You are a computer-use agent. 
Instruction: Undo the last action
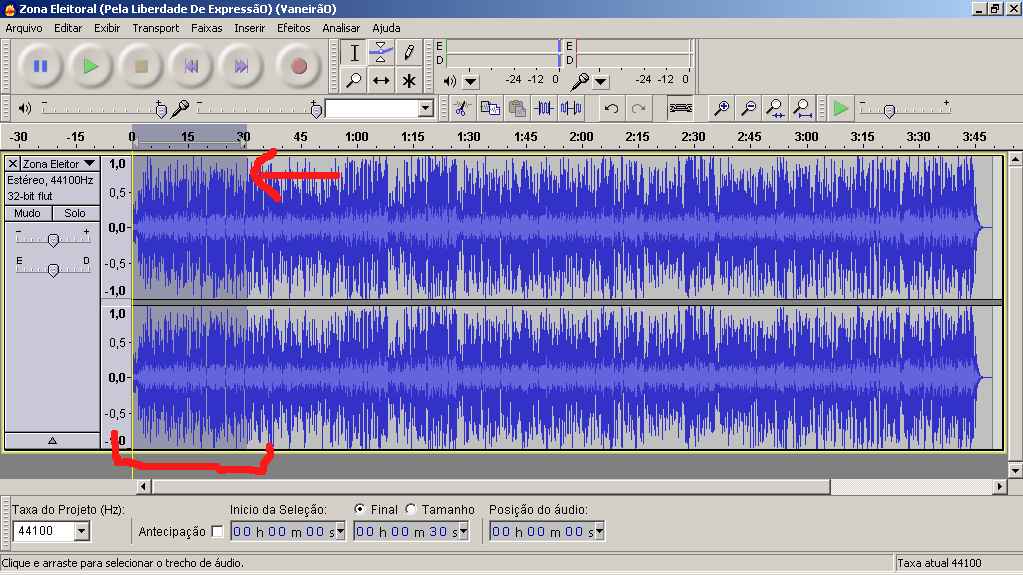pos(611,108)
